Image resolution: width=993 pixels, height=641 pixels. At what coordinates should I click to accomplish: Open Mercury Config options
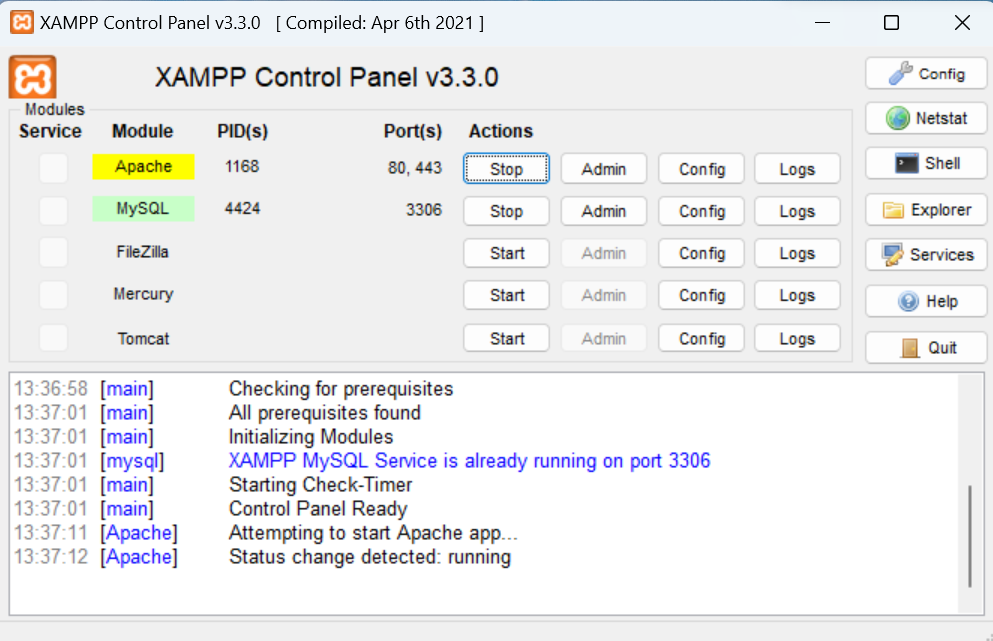(701, 295)
